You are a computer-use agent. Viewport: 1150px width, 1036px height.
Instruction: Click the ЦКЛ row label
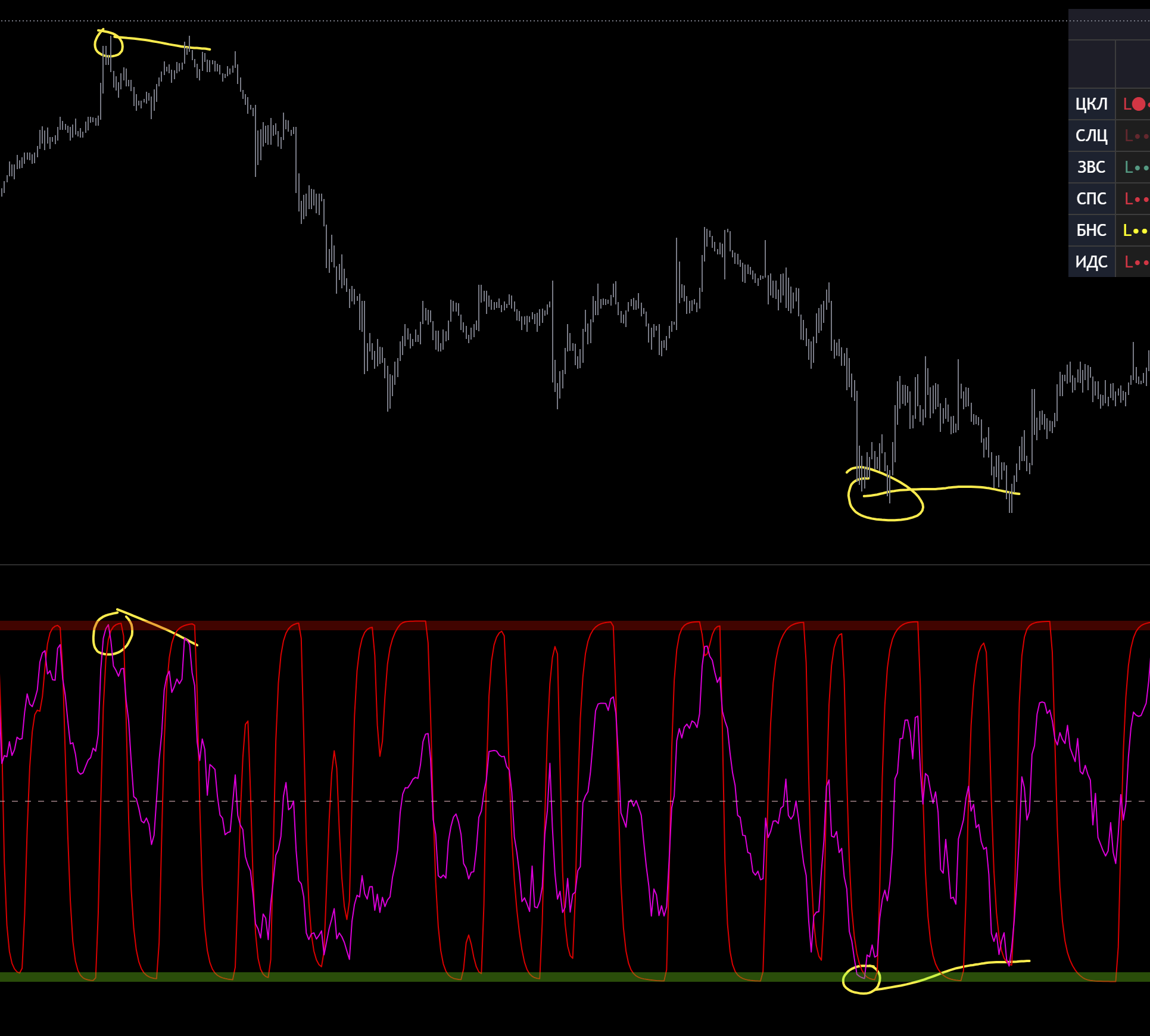(x=1091, y=104)
